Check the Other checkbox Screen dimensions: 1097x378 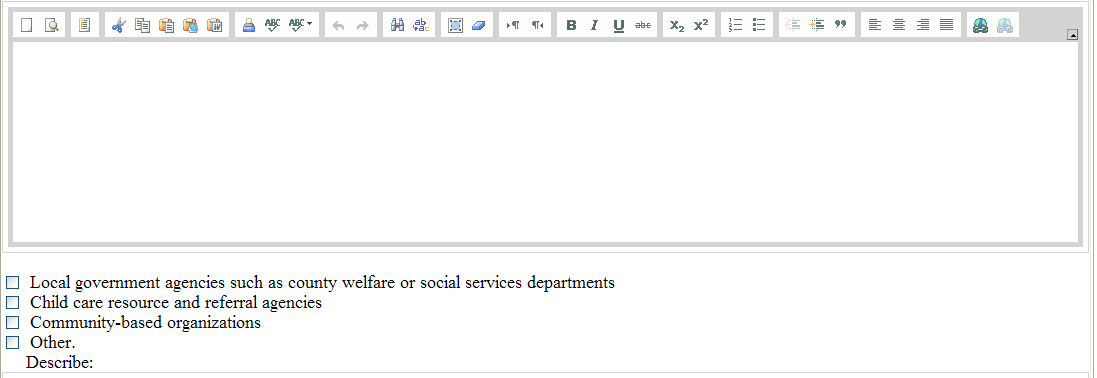pyautogui.click(x=13, y=343)
